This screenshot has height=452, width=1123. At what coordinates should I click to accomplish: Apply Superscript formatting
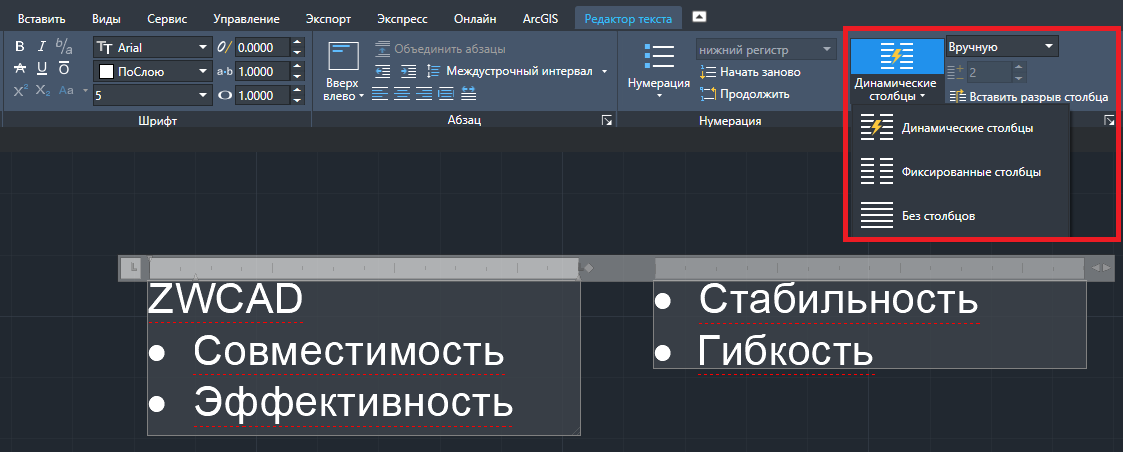20,91
